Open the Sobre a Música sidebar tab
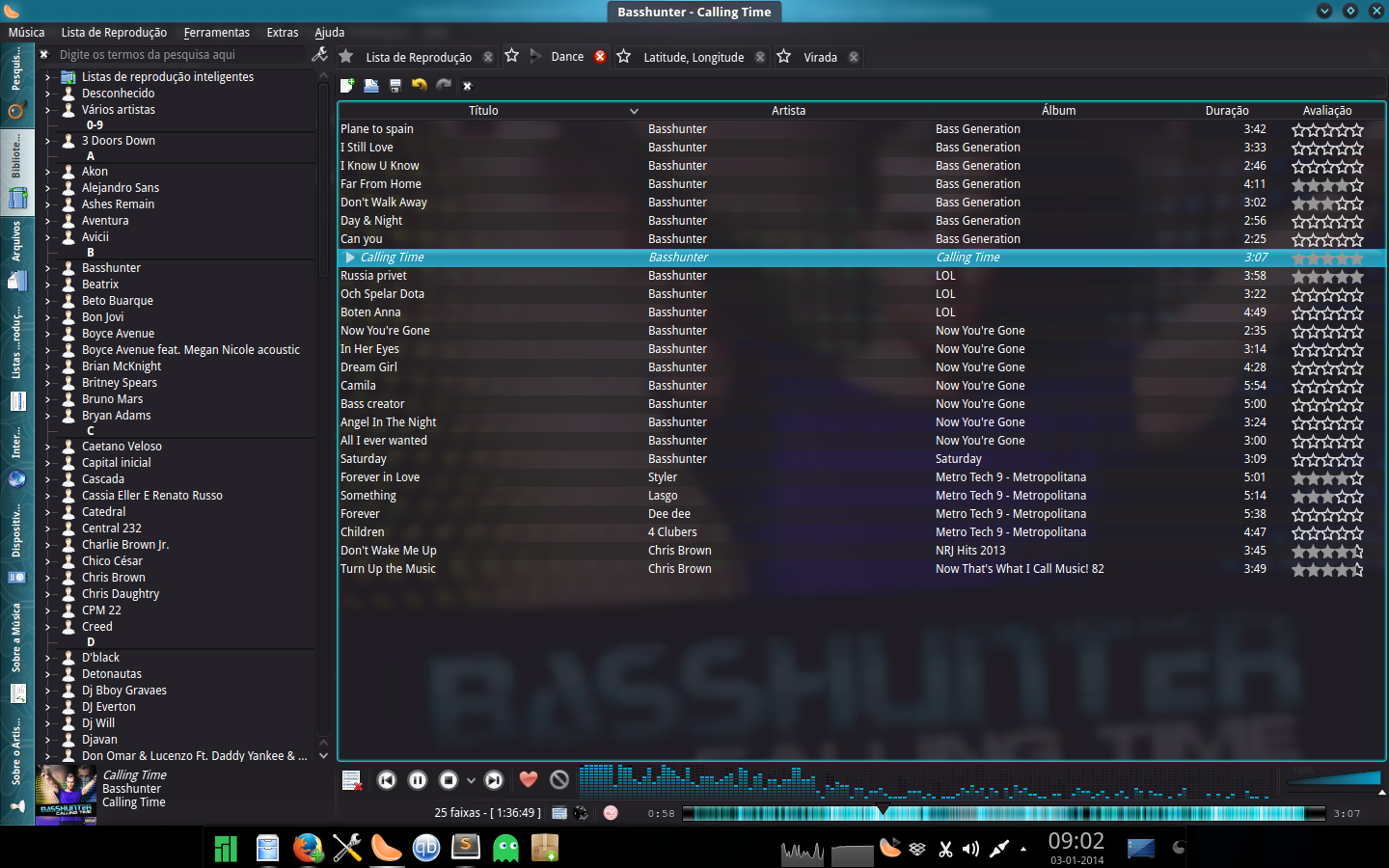The height and width of the screenshot is (868, 1389). point(16,653)
